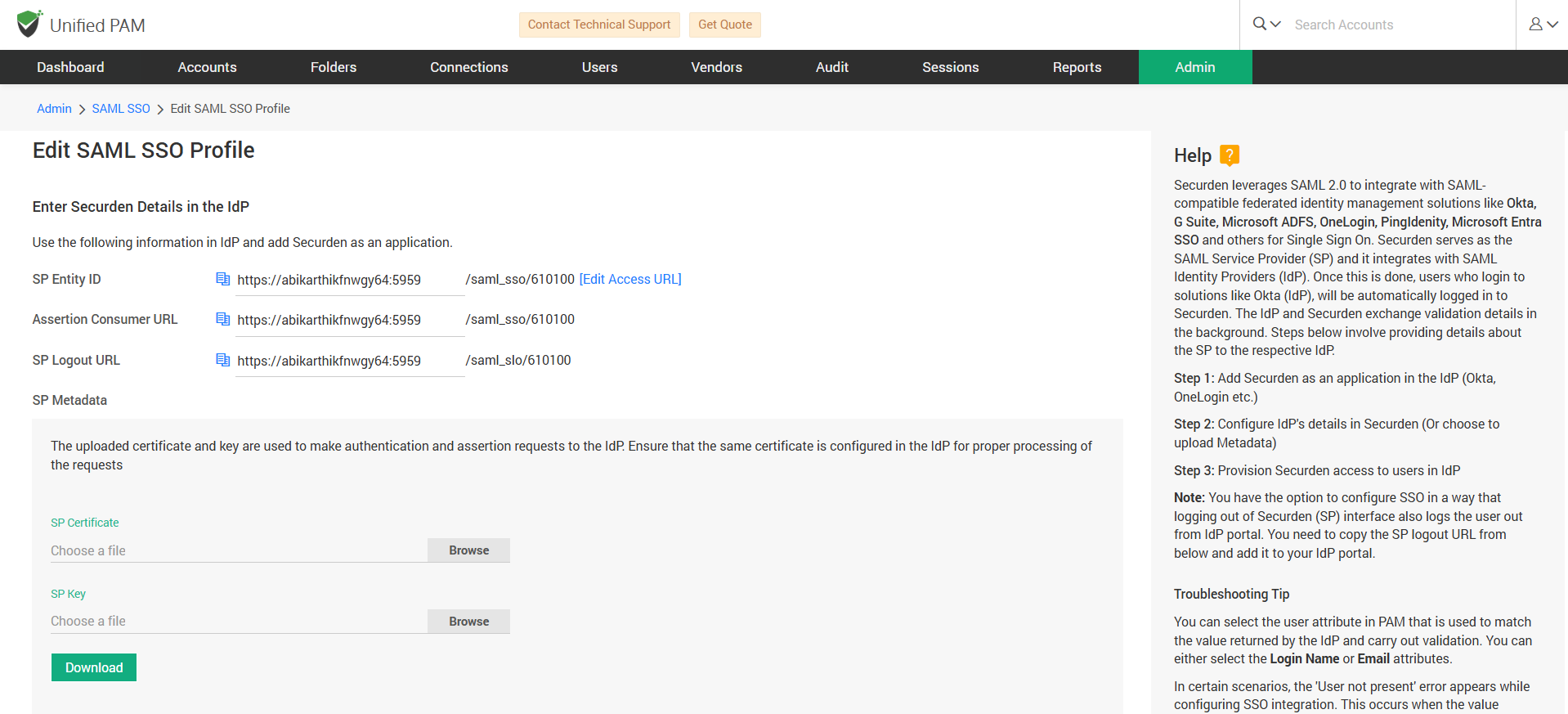
Task: Click the Help question mark icon
Action: (x=1229, y=155)
